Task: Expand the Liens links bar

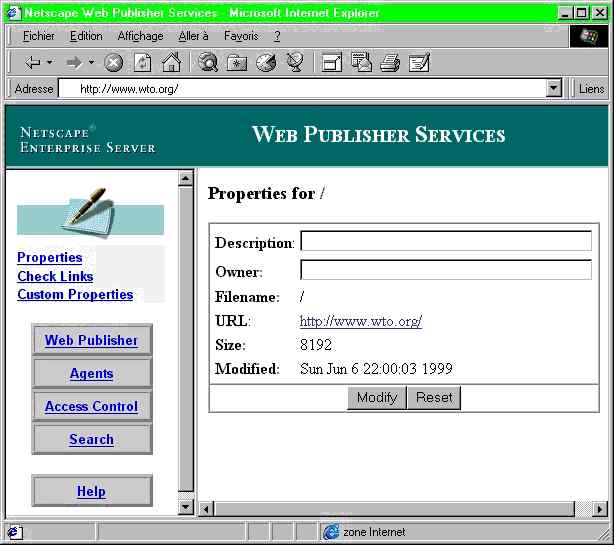Action: [591, 89]
